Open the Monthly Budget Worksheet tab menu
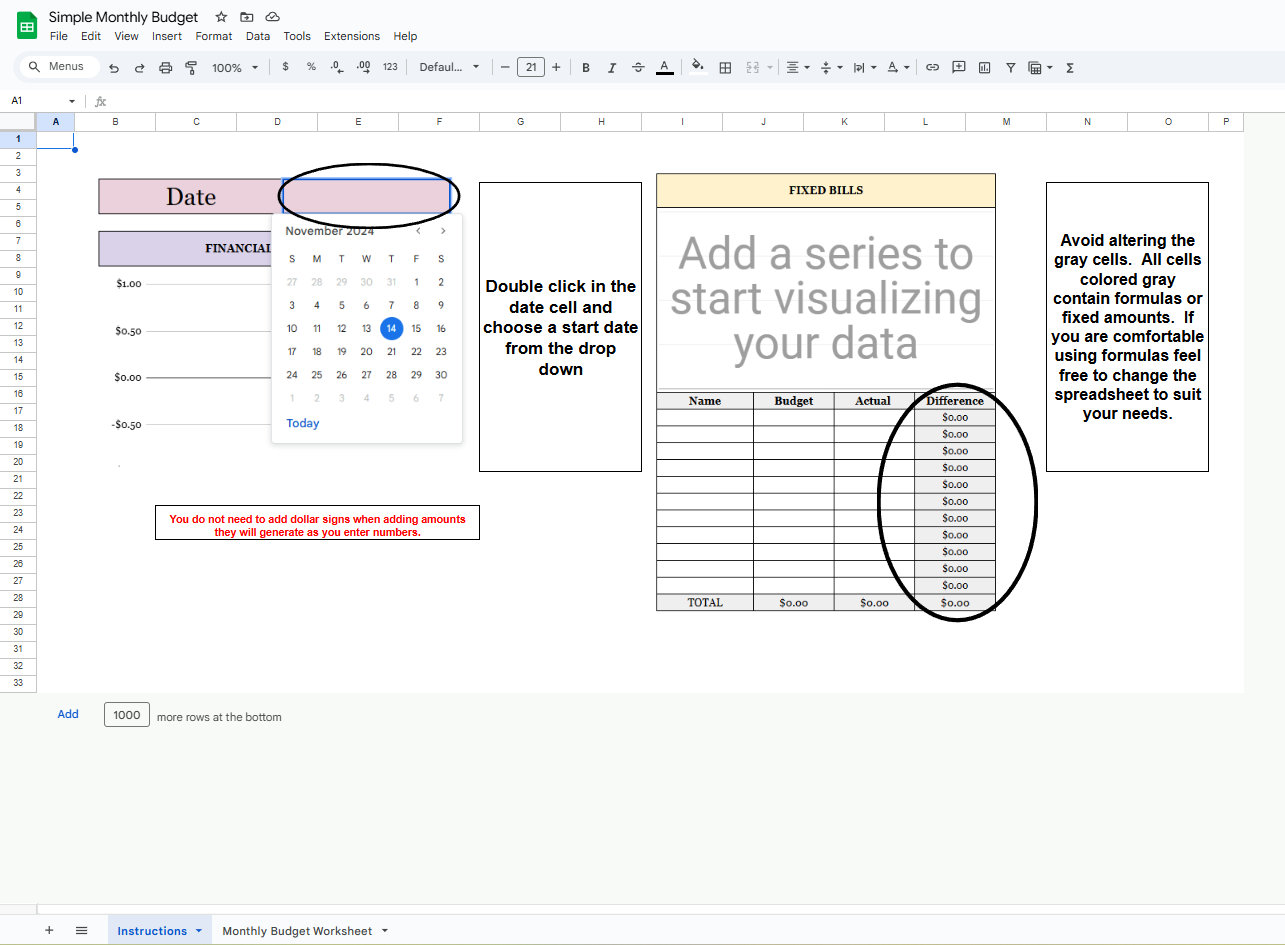This screenshot has height=945, width=1285. click(x=386, y=930)
